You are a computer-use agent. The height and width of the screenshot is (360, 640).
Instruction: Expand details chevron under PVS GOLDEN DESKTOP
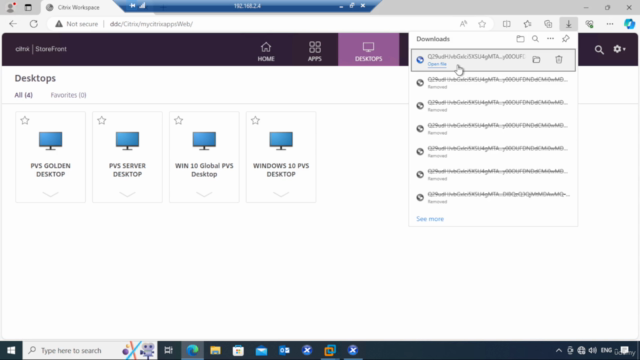tap(51, 194)
